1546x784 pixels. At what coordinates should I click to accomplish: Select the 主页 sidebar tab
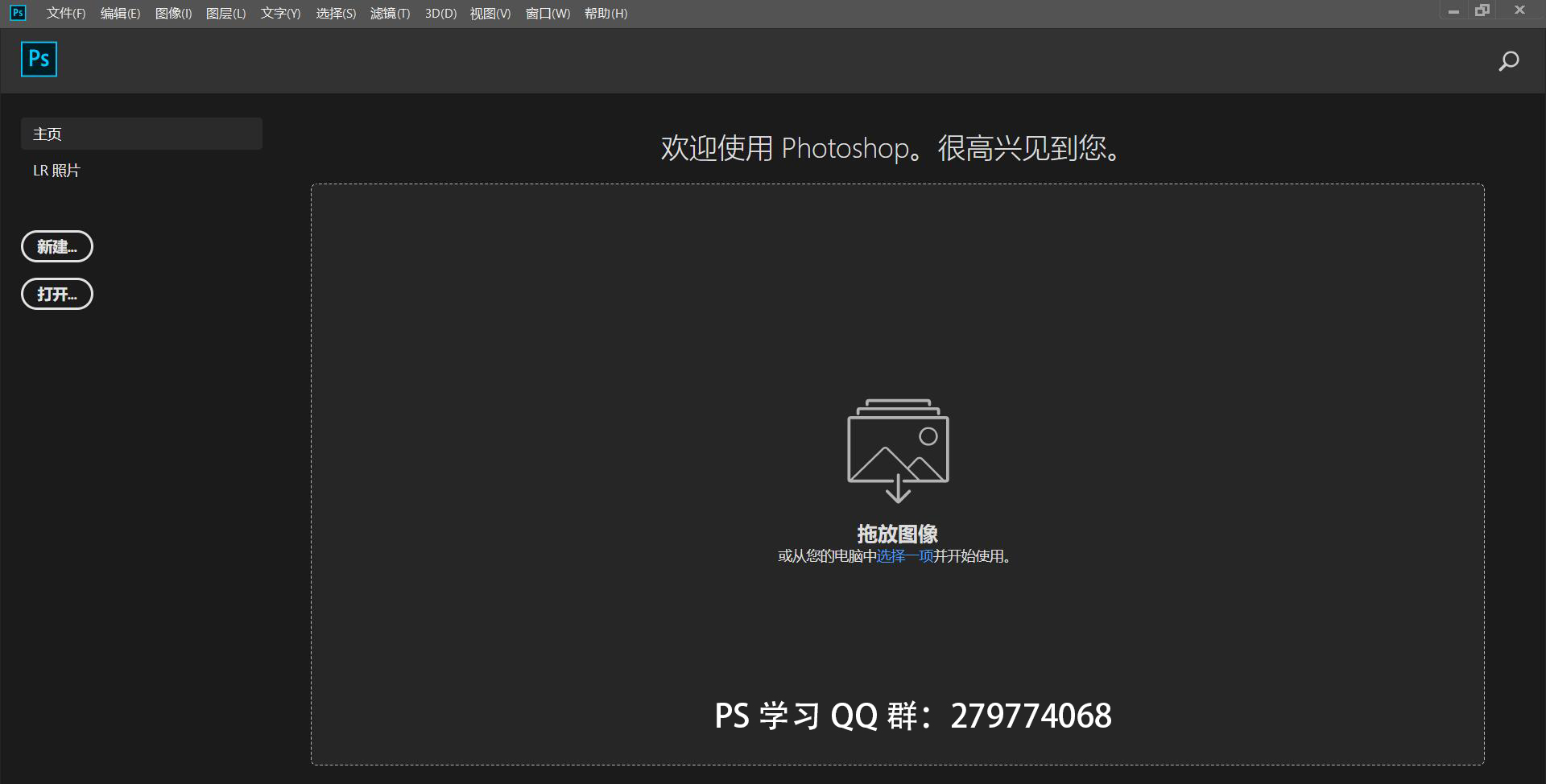point(142,134)
